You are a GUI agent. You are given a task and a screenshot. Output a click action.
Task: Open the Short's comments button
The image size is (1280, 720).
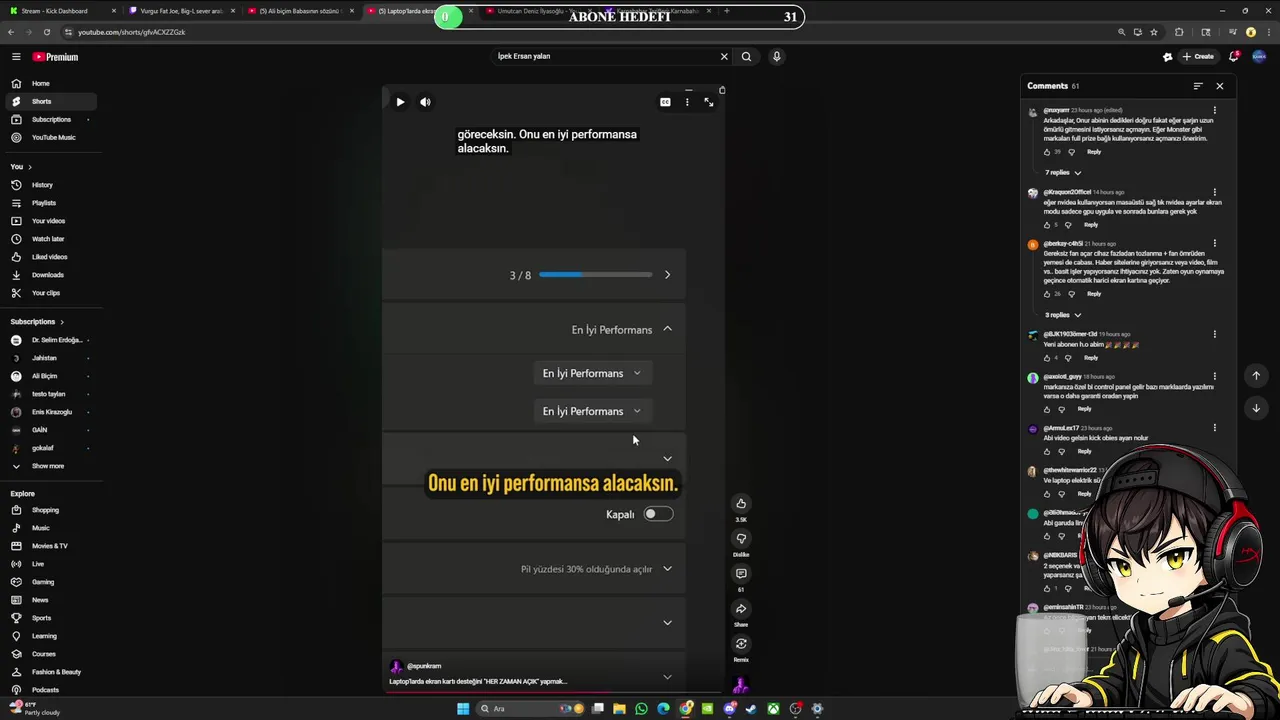point(741,573)
